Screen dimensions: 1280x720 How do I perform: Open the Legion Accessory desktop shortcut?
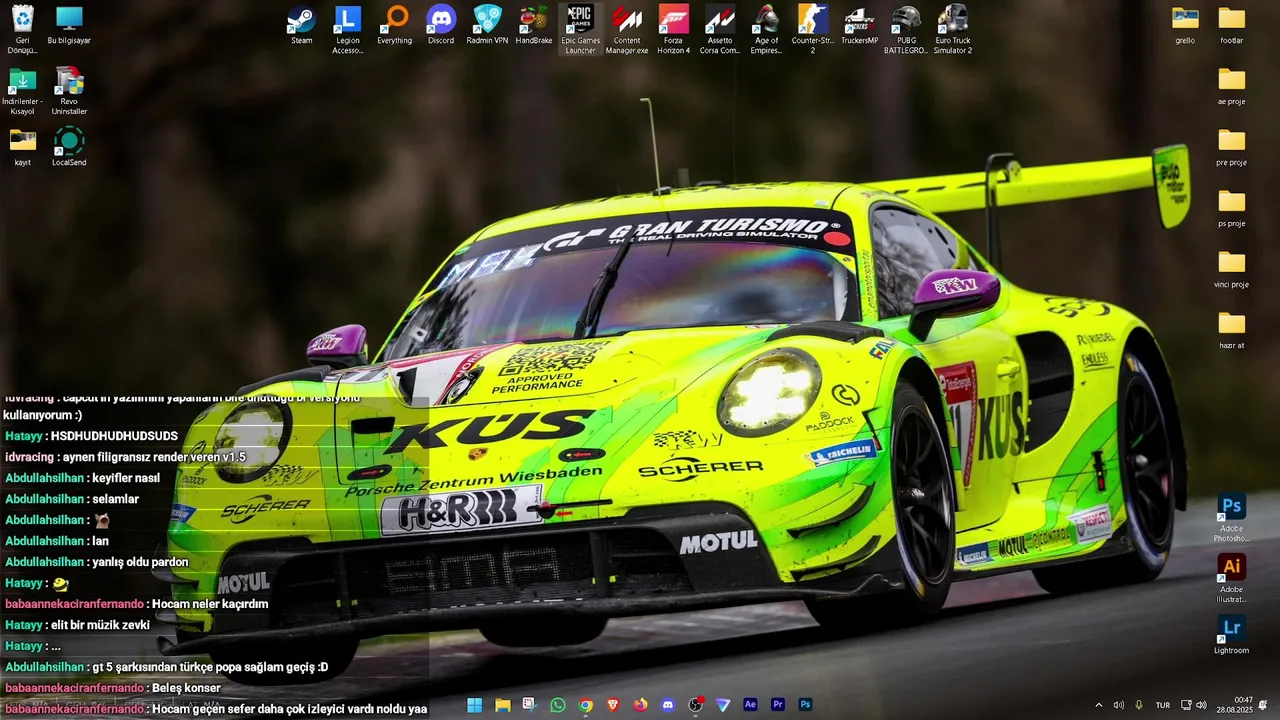347,30
